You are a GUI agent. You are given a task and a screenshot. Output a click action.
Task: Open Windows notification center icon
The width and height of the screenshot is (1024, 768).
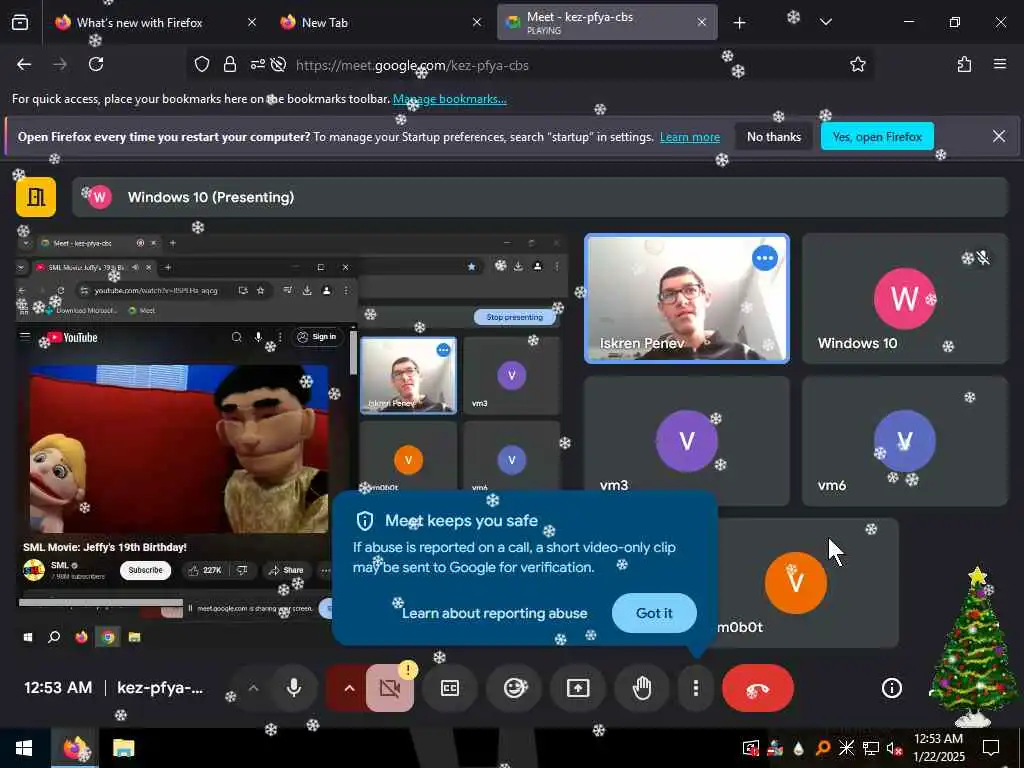point(991,748)
